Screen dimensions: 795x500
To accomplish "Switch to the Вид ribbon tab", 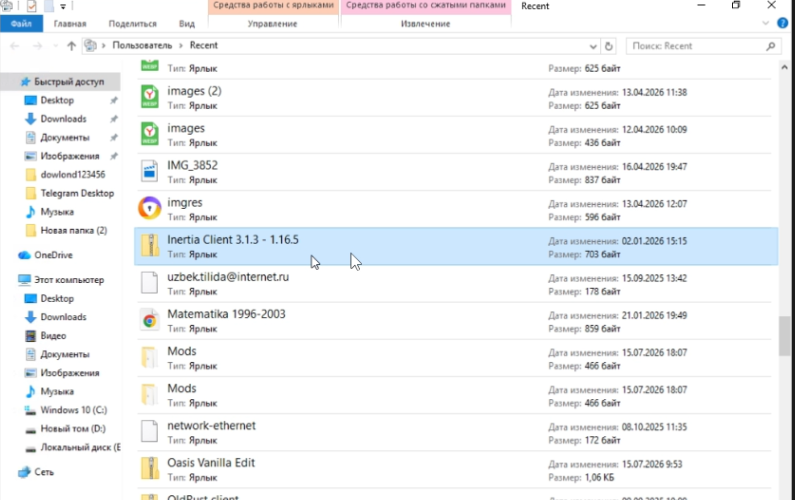I will coord(187,24).
